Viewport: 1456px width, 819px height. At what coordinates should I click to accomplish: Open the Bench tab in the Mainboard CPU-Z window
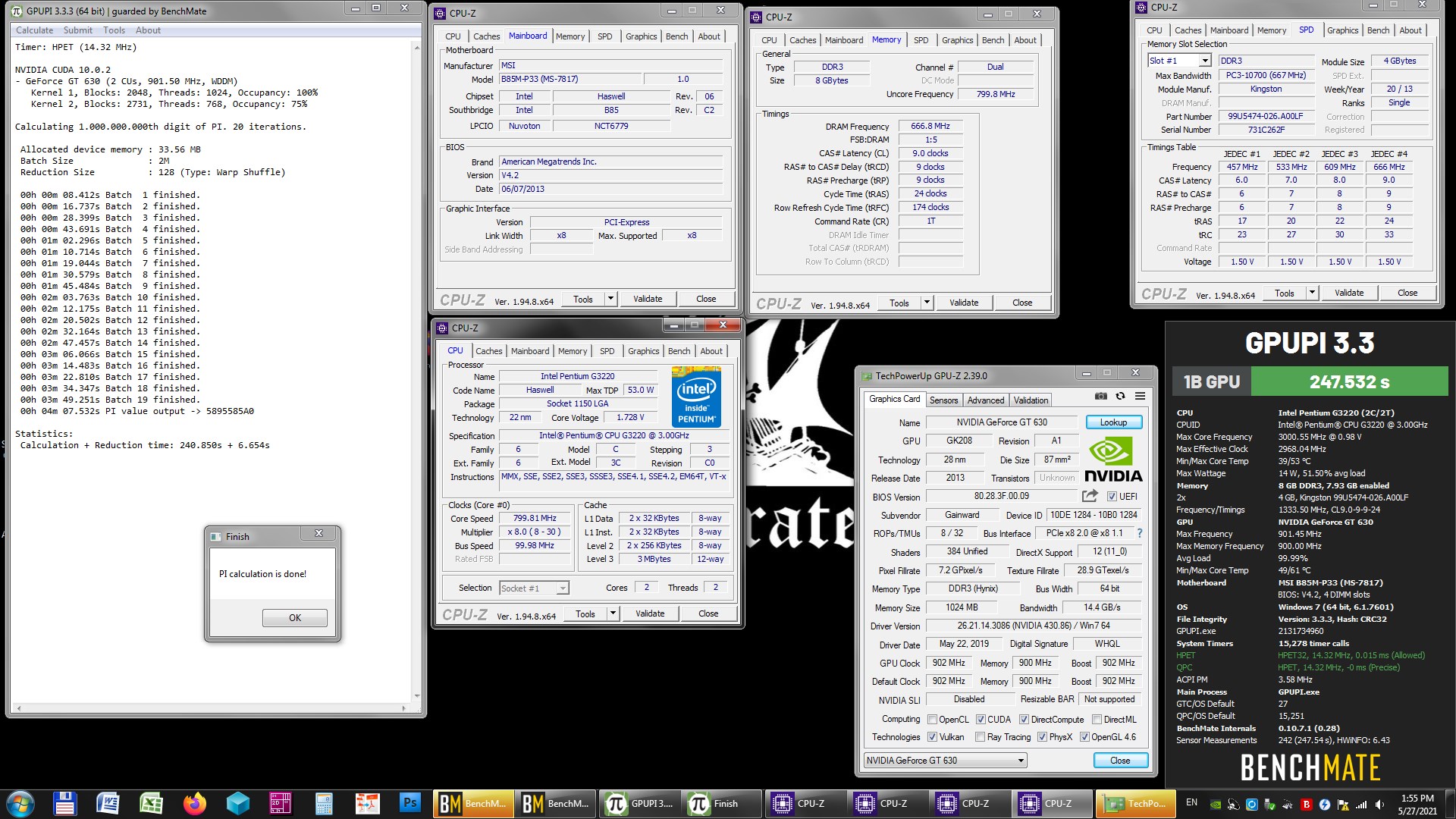click(x=677, y=36)
